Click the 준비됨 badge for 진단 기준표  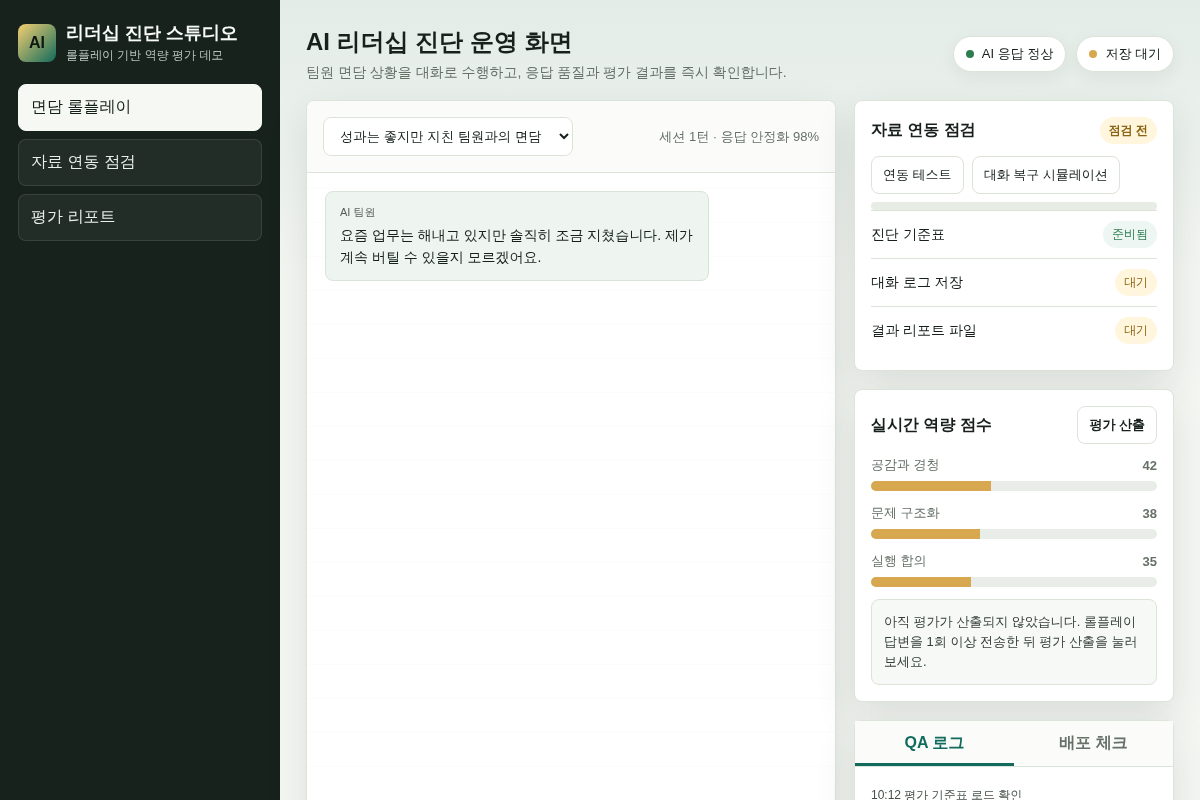tap(1130, 235)
